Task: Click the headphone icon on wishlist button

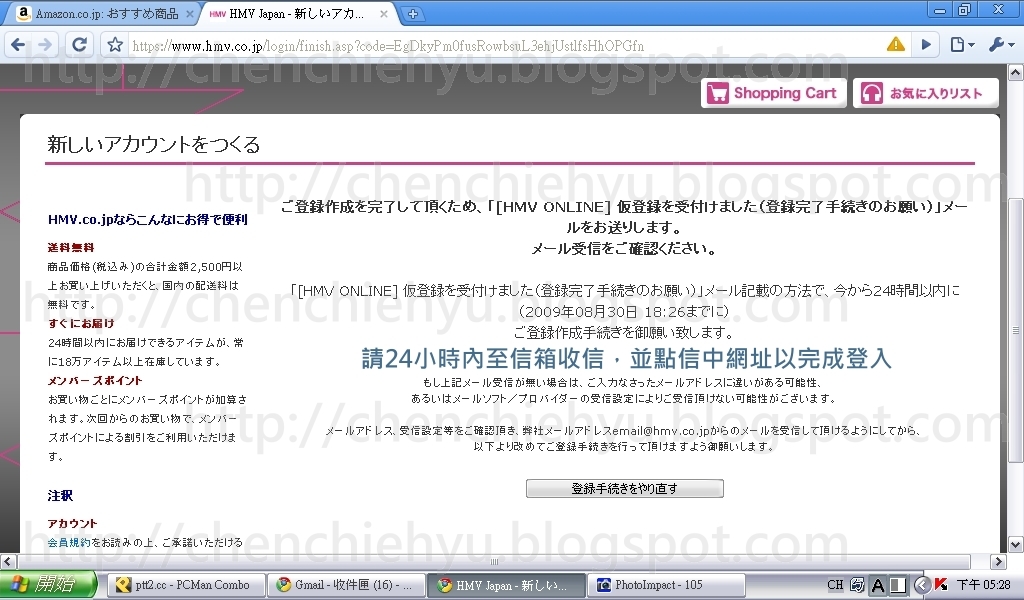Action: [x=872, y=93]
